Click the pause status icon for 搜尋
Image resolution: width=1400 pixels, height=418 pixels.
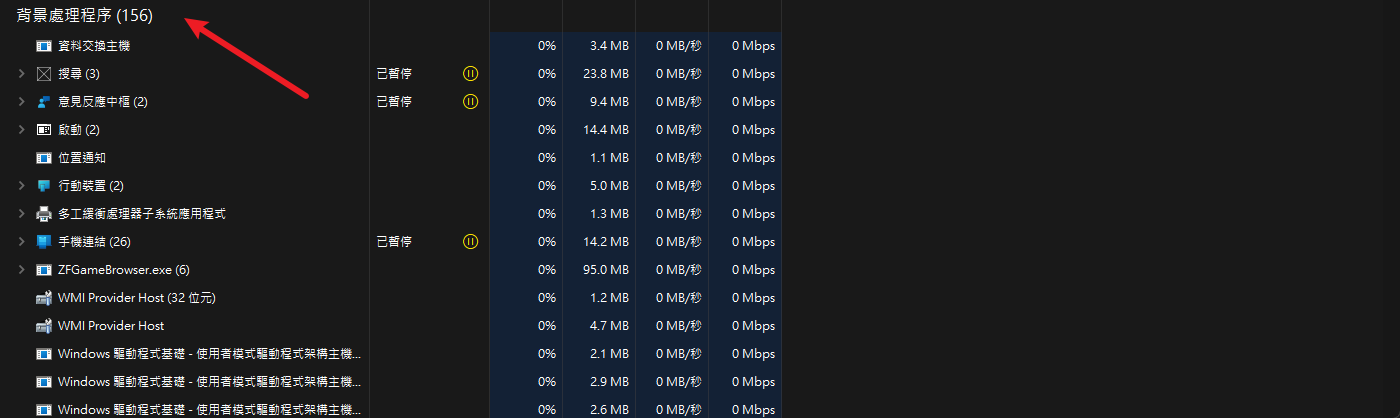[x=471, y=74]
